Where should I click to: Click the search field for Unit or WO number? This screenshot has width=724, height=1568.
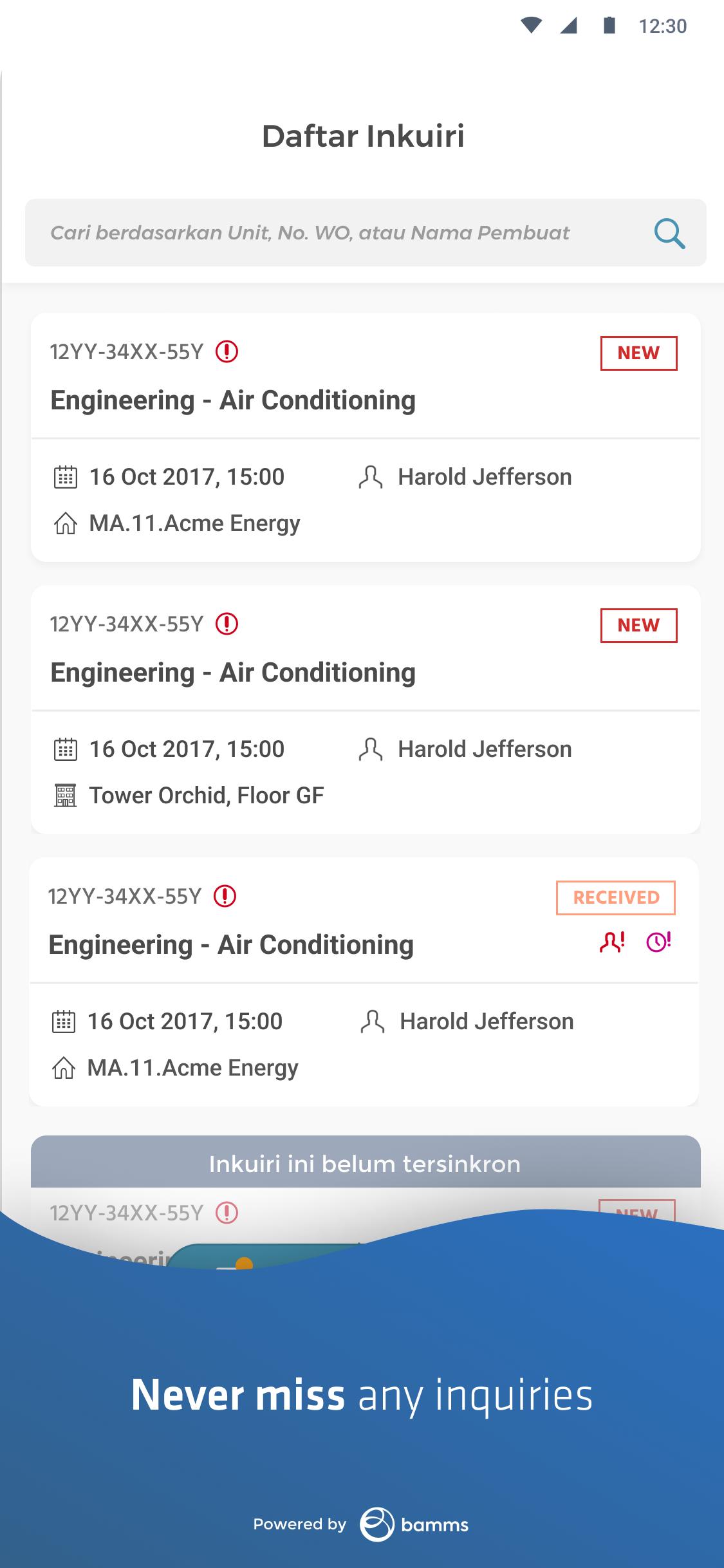point(366,232)
